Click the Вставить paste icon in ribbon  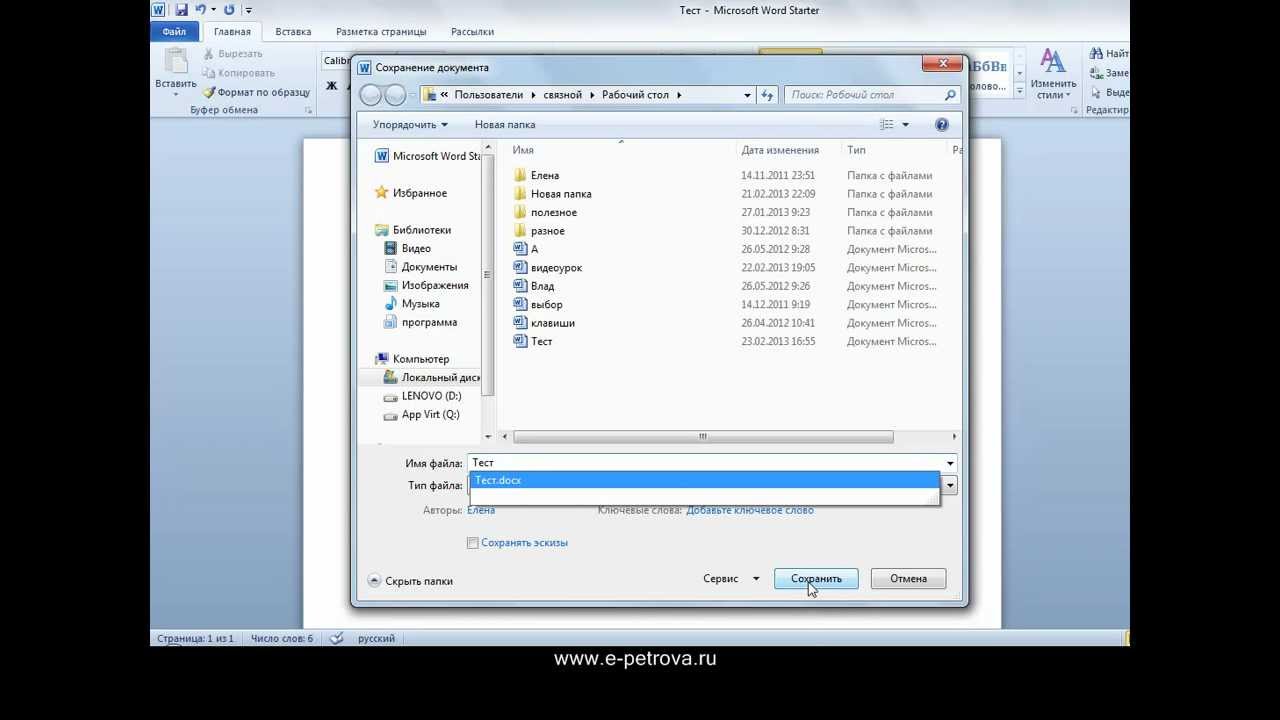pyautogui.click(x=176, y=61)
